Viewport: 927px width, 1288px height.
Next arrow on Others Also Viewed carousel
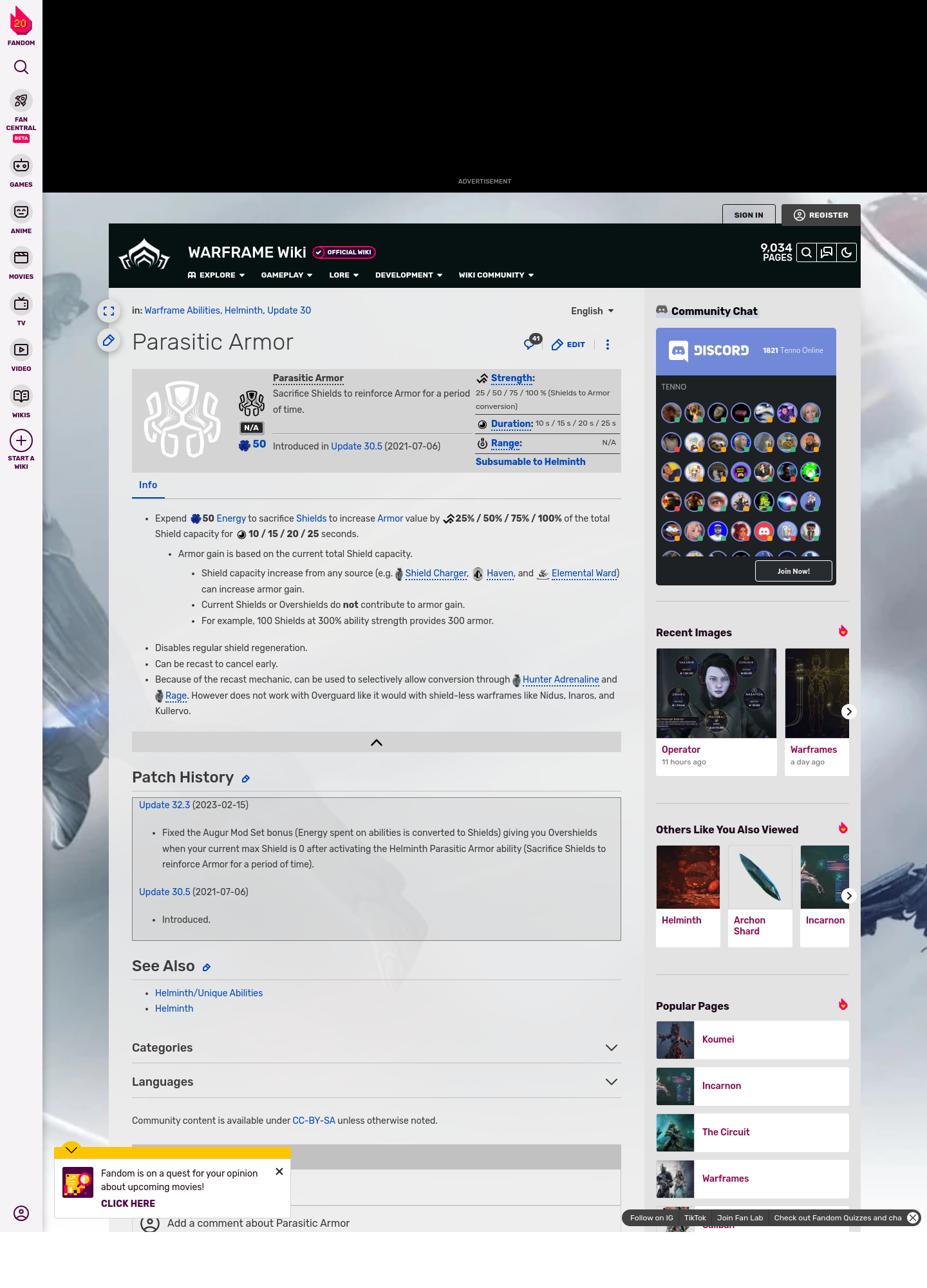tap(849, 896)
